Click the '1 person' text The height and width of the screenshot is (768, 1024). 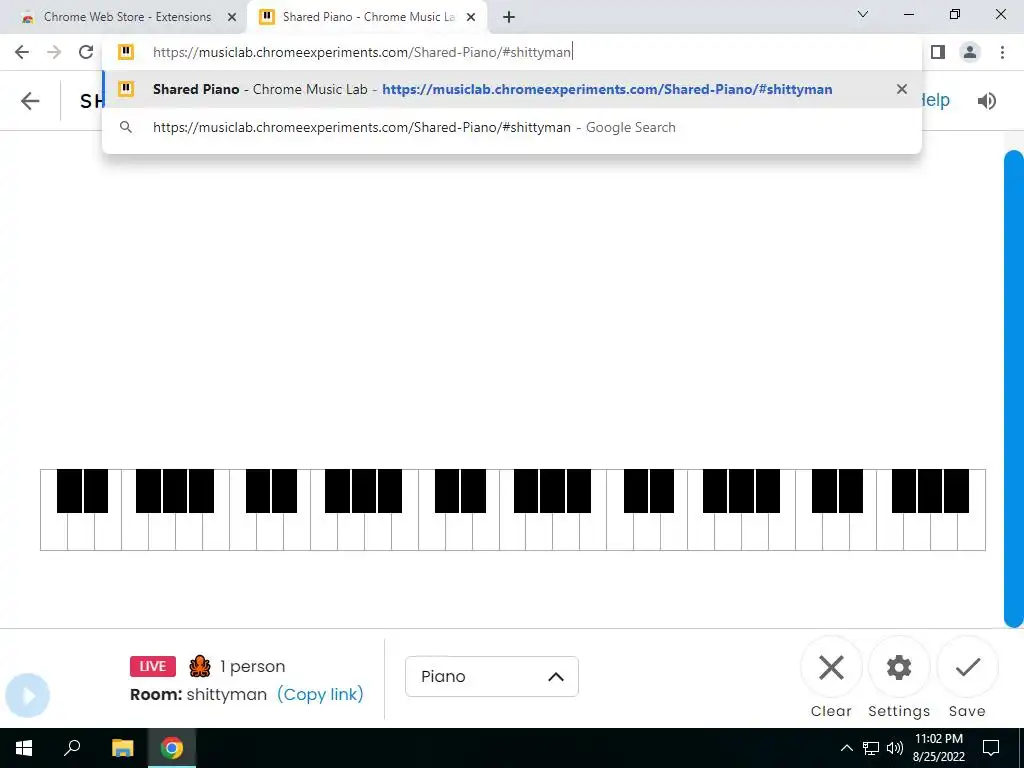click(252, 666)
